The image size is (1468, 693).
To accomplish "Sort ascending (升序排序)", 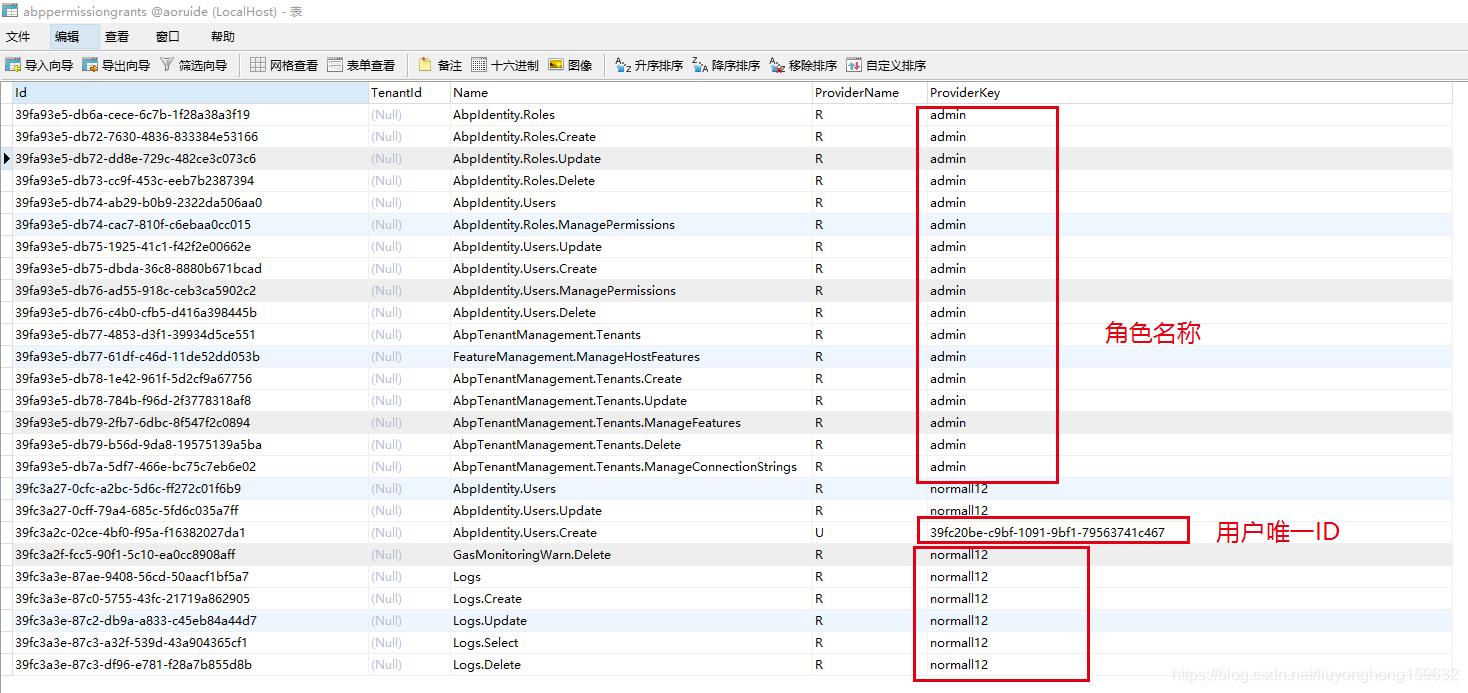I will (649, 65).
